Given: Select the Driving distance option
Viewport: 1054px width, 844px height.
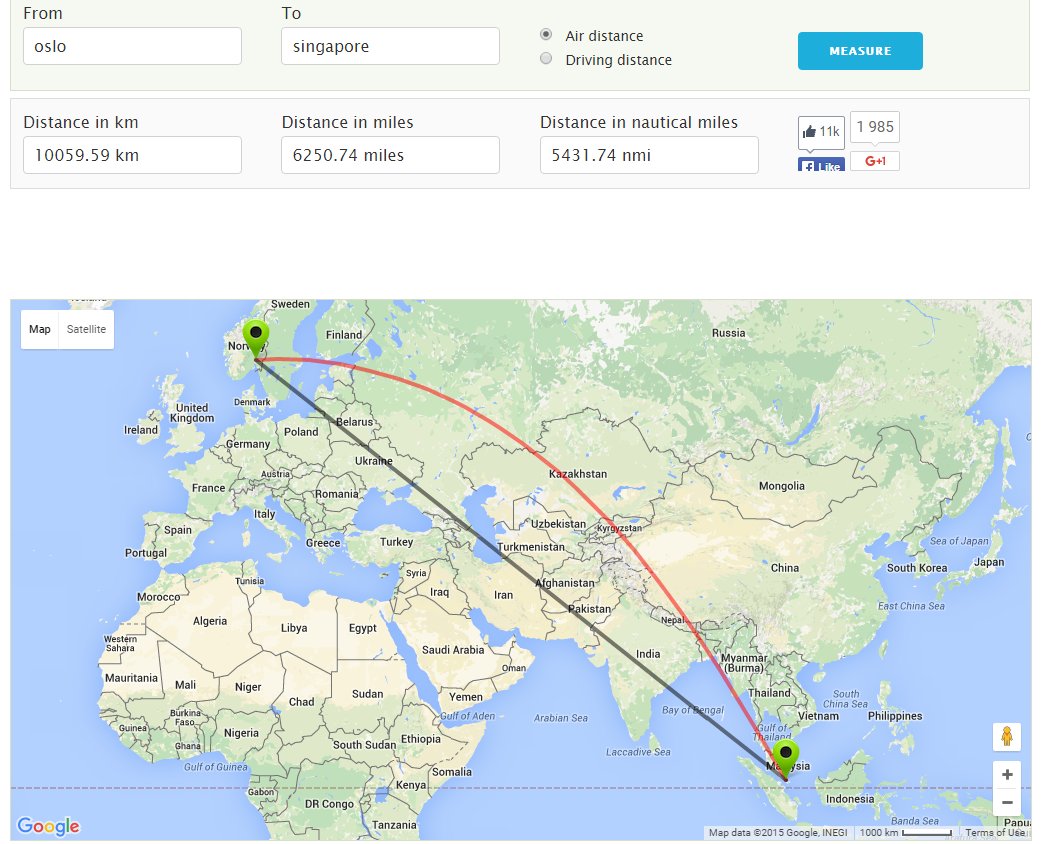Looking at the screenshot, I should click(546, 58).
